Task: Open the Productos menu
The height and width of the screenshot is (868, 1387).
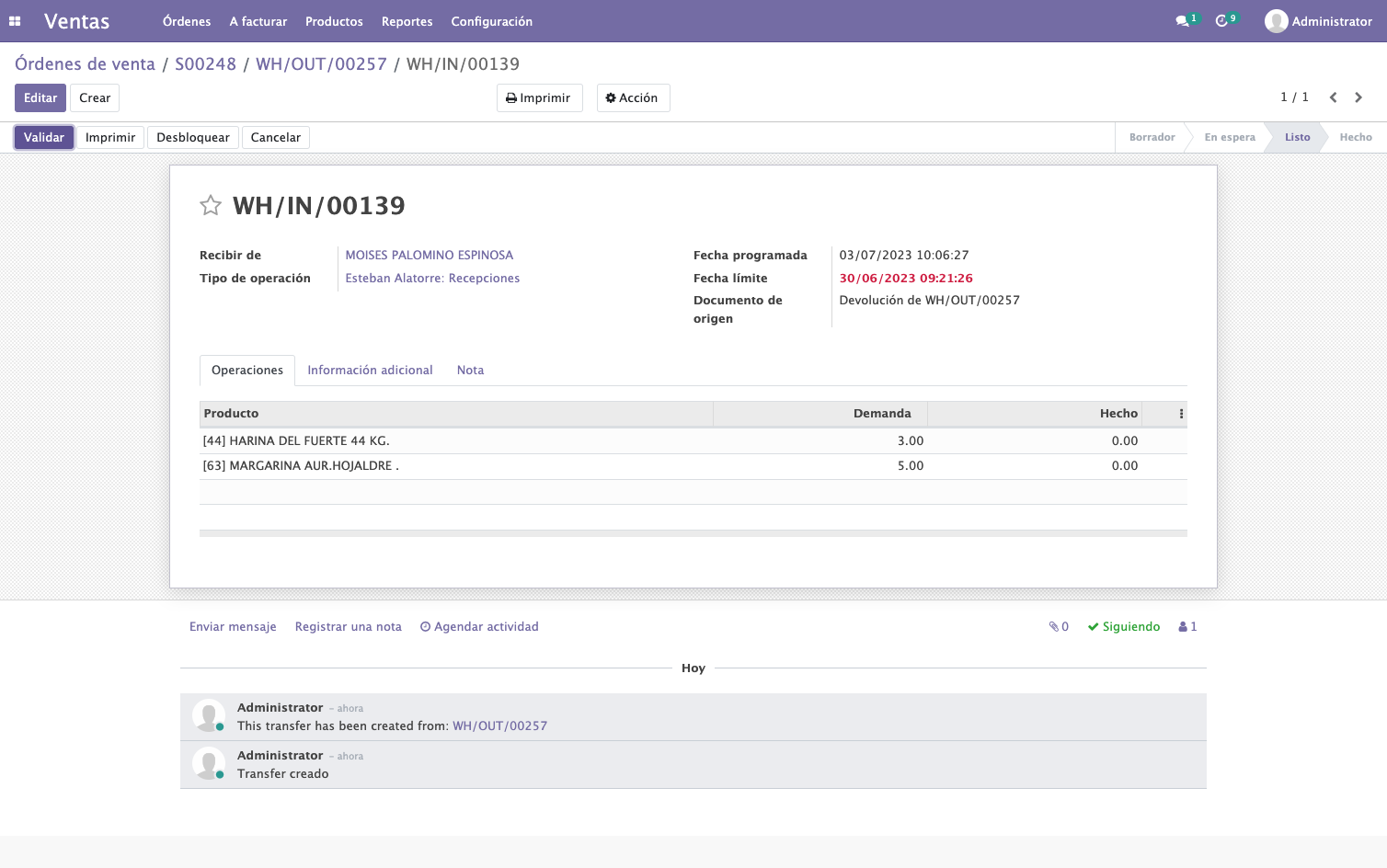Action: click(x=334, y=21)
